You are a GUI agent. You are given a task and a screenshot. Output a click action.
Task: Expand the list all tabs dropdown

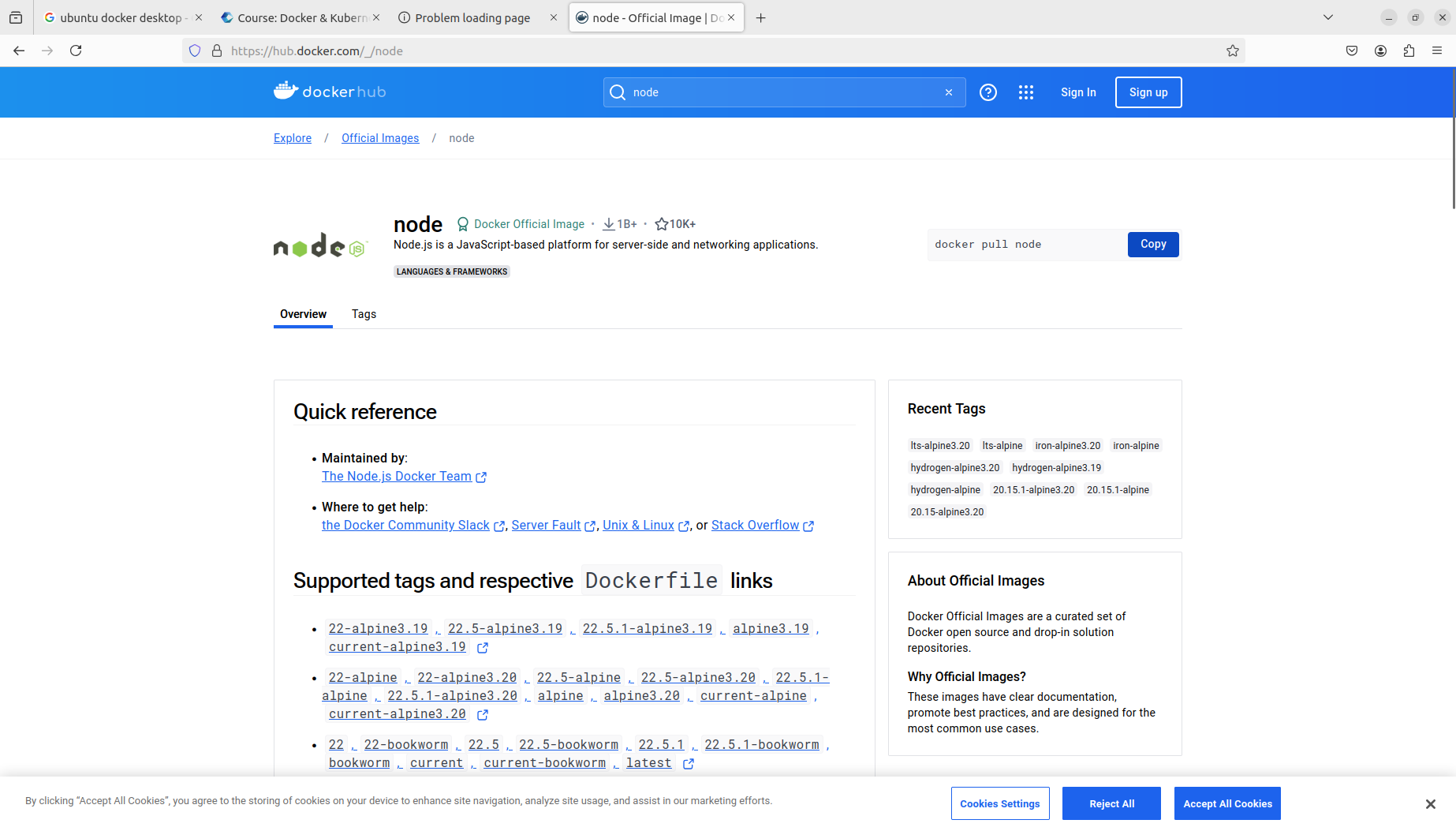tap(1328, 17)
